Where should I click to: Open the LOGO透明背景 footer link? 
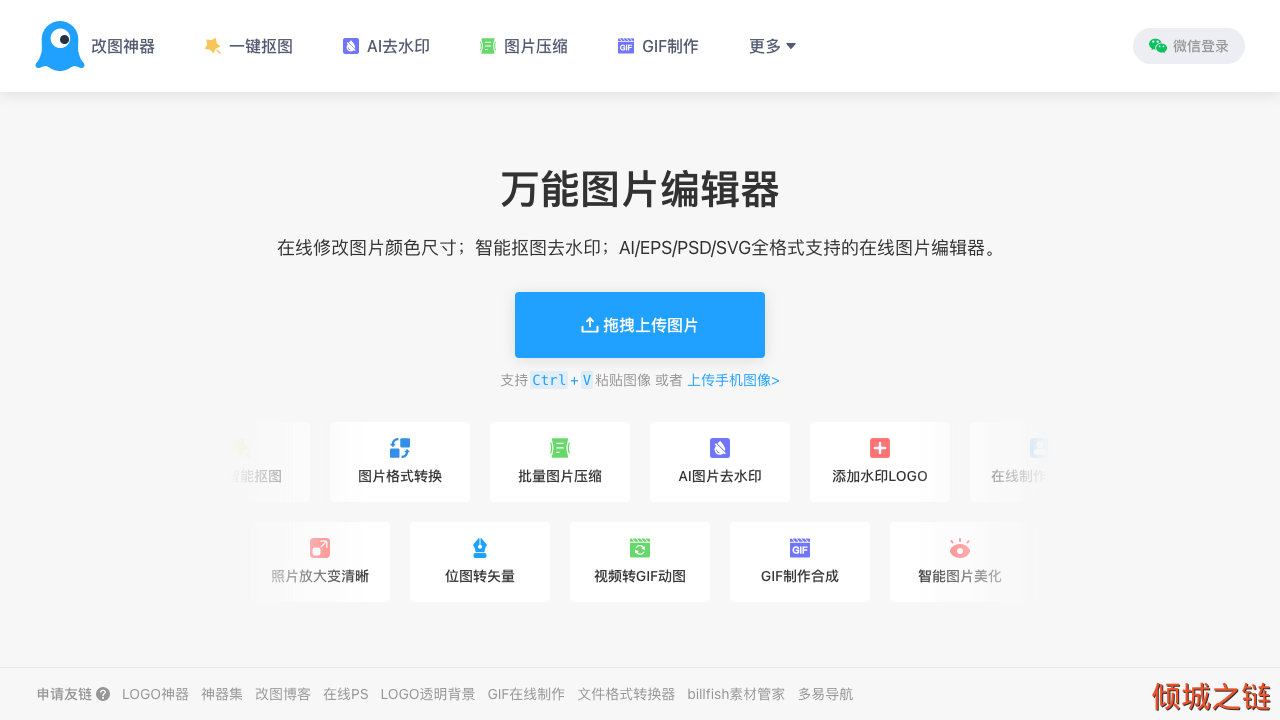428,694
